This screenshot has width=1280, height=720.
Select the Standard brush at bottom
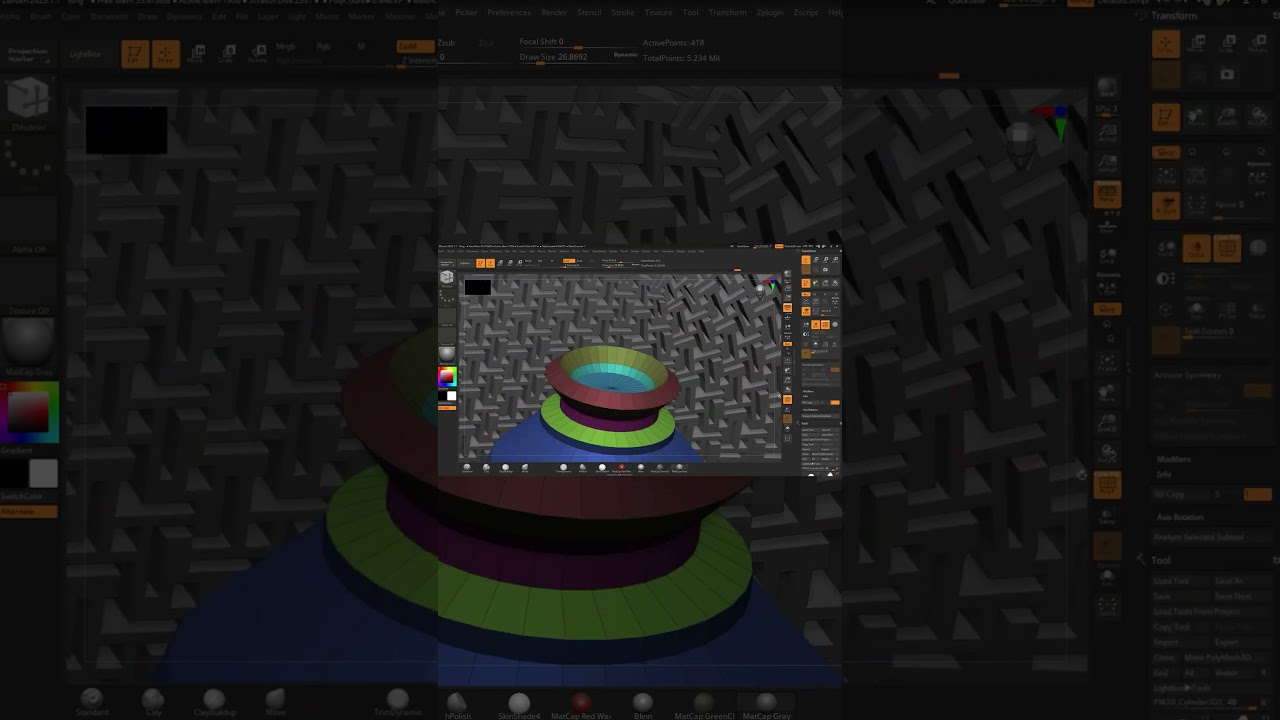tap(92, 702)
